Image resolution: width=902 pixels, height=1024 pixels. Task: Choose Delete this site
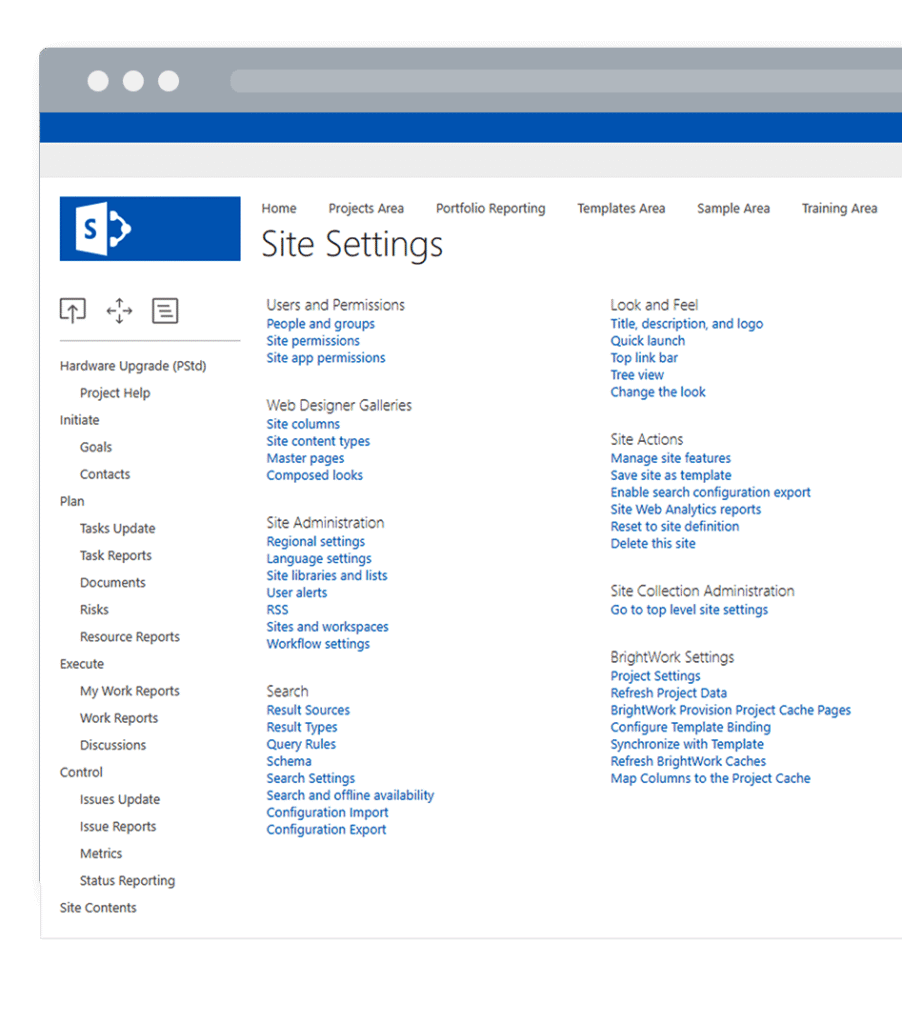(653, 544)
